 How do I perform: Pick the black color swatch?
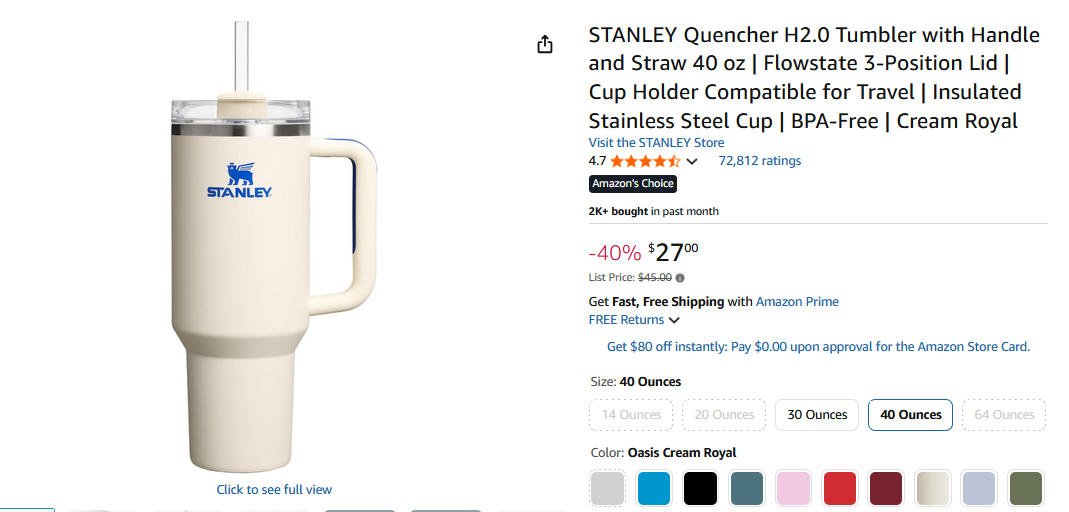coord(701,488)
